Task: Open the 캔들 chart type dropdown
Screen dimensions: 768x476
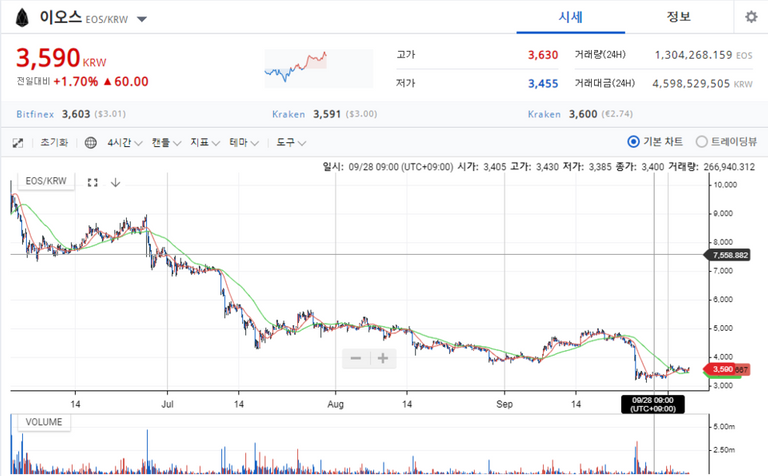Action: pos(166,143)
